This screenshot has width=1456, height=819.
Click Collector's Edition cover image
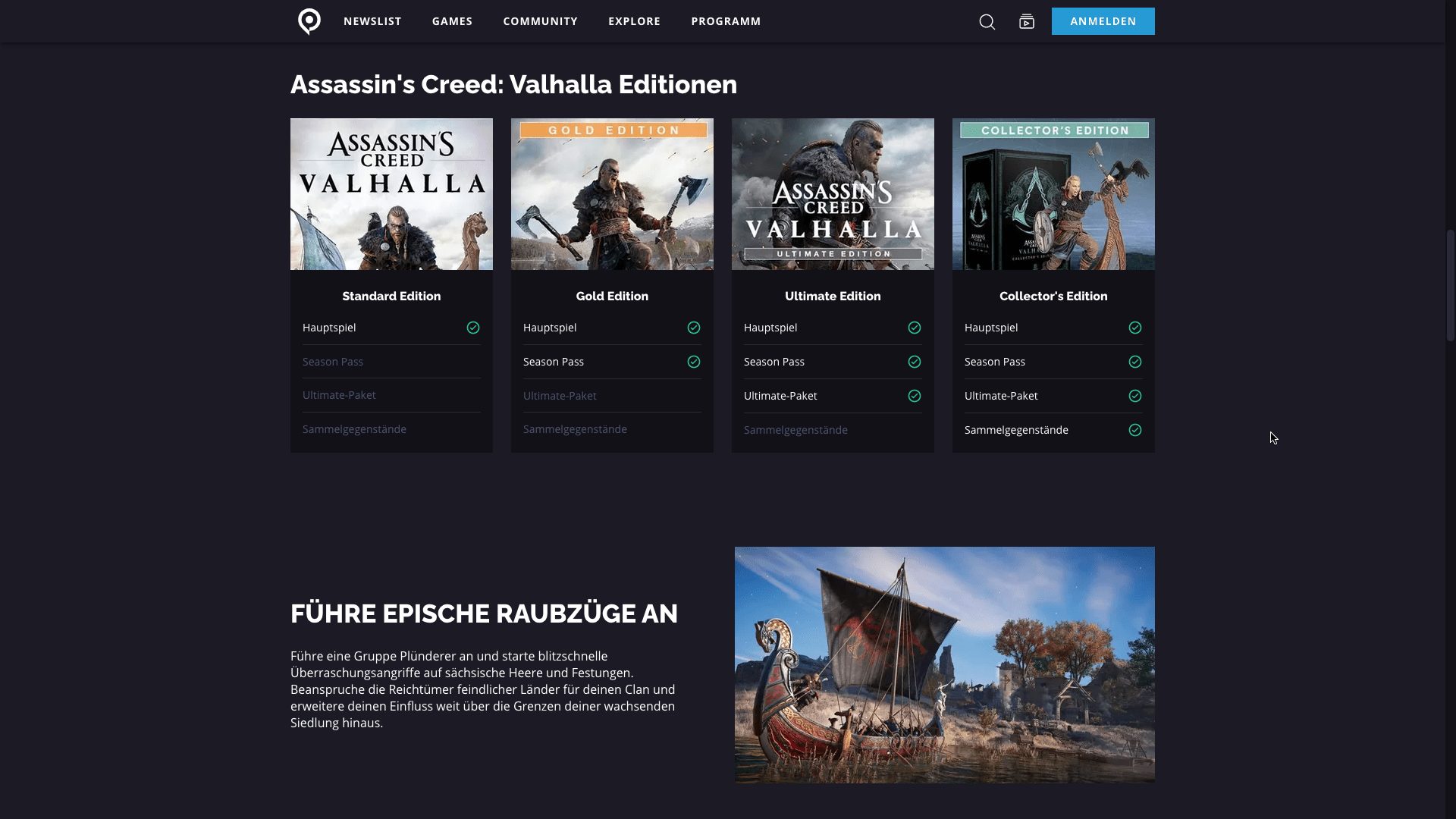click(1053, 194)
